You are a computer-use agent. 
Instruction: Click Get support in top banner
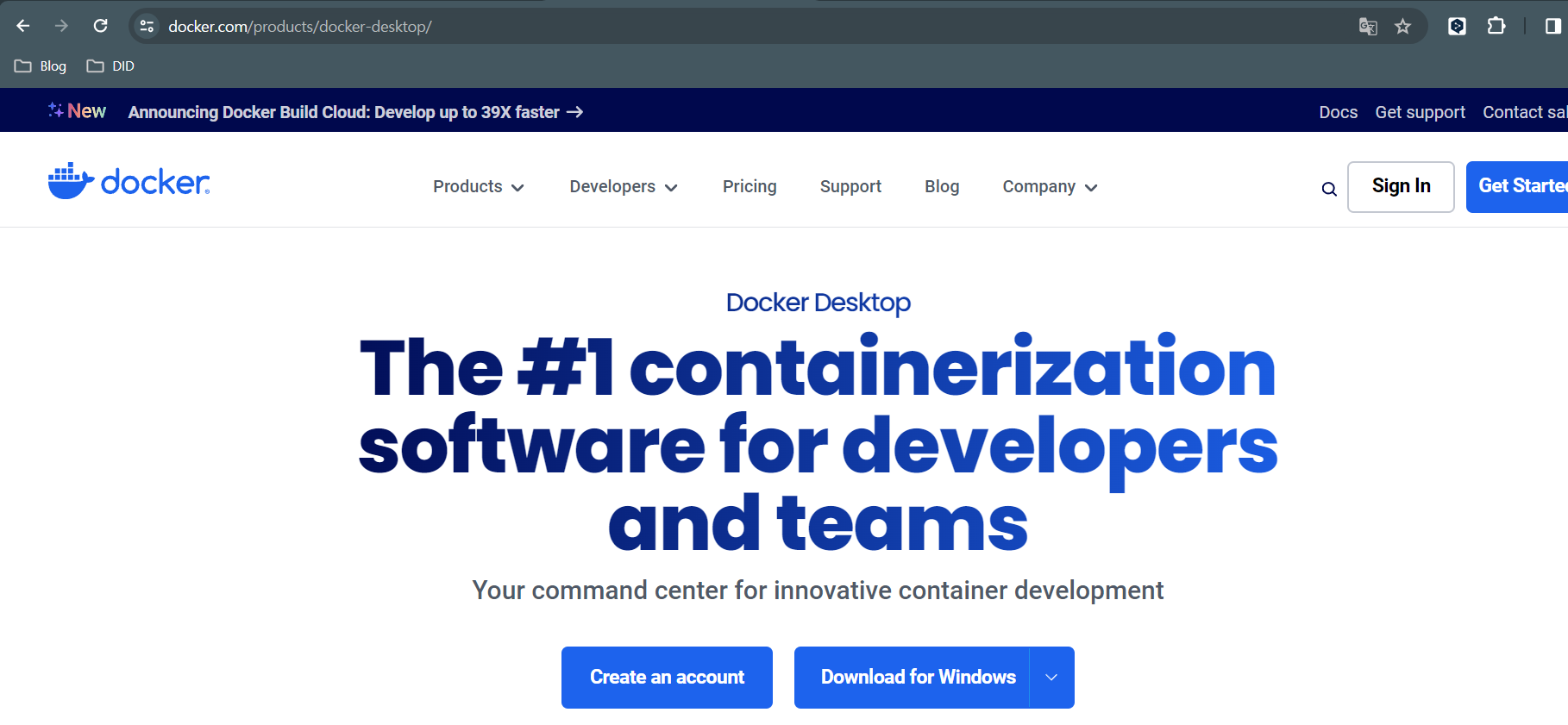(x=1420, y=113)
